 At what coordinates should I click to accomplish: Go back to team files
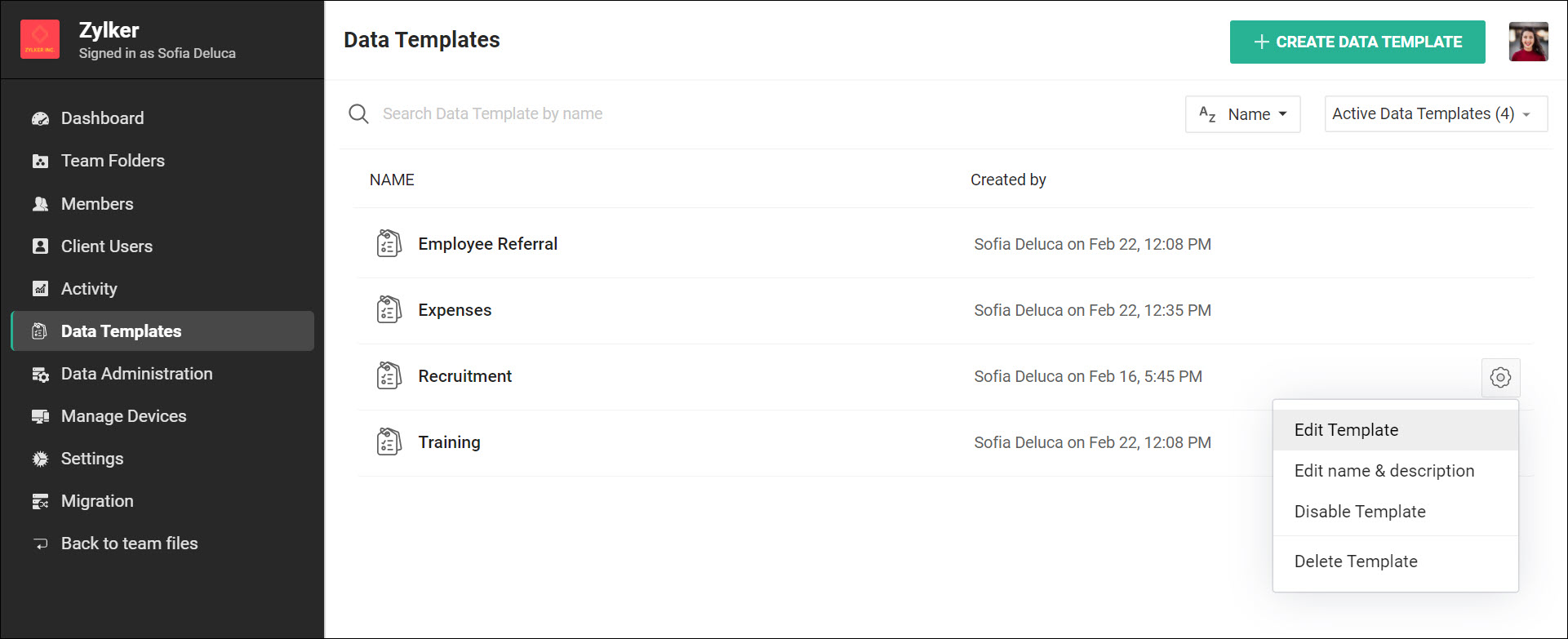point(129,544)
